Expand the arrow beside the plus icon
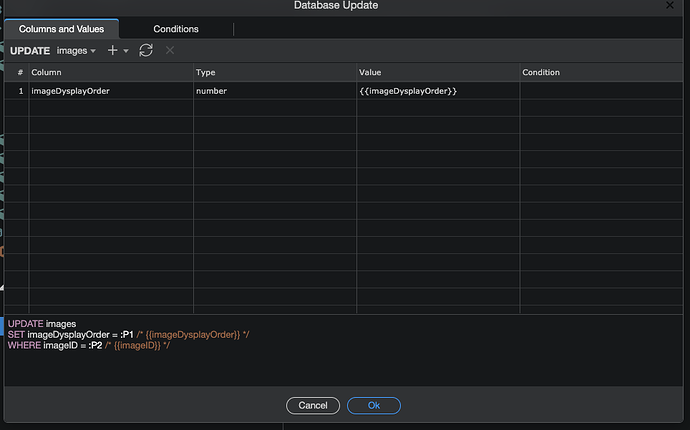 tap(127, 51)
